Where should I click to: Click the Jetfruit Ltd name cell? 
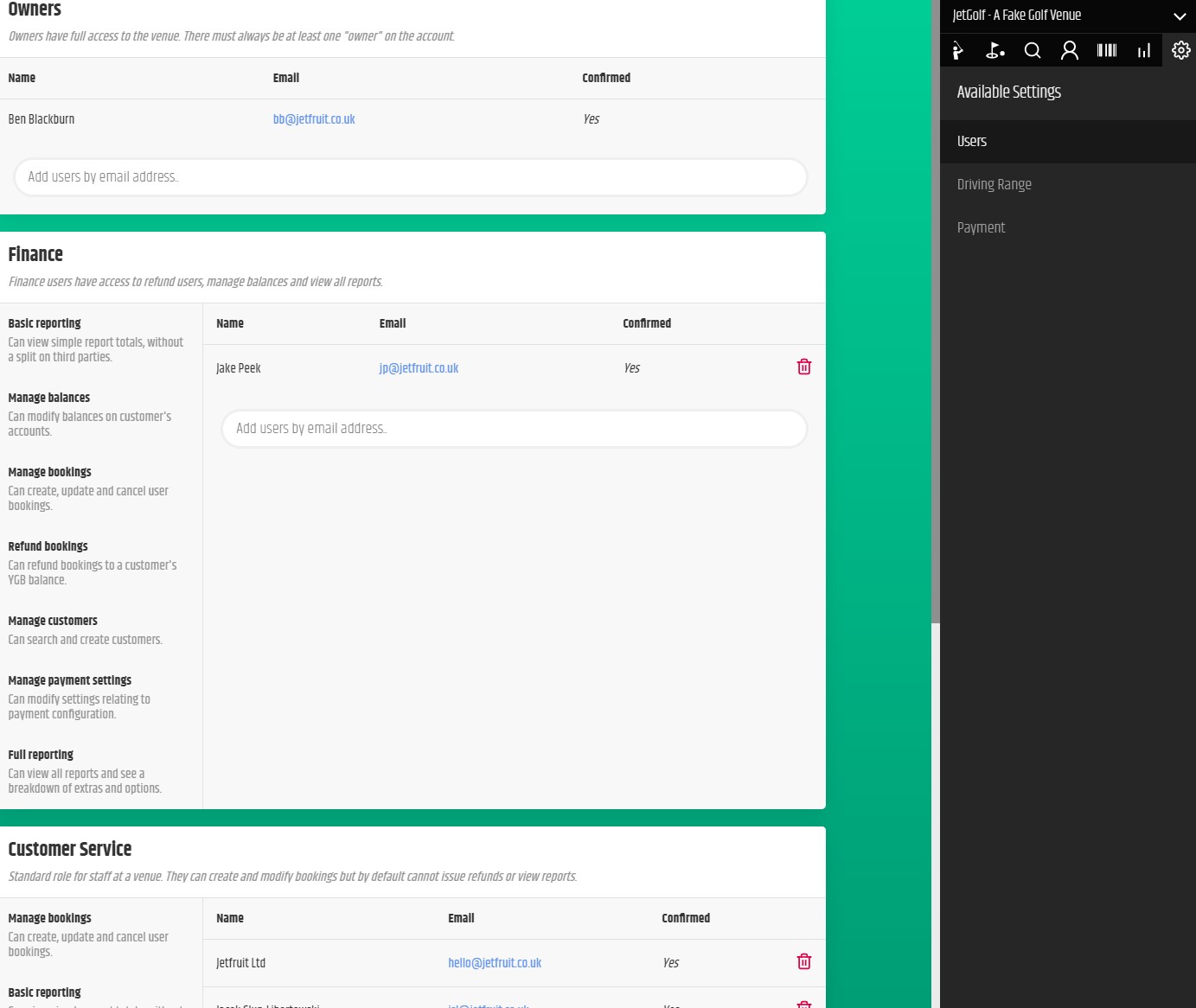click(x=240, y=963)
